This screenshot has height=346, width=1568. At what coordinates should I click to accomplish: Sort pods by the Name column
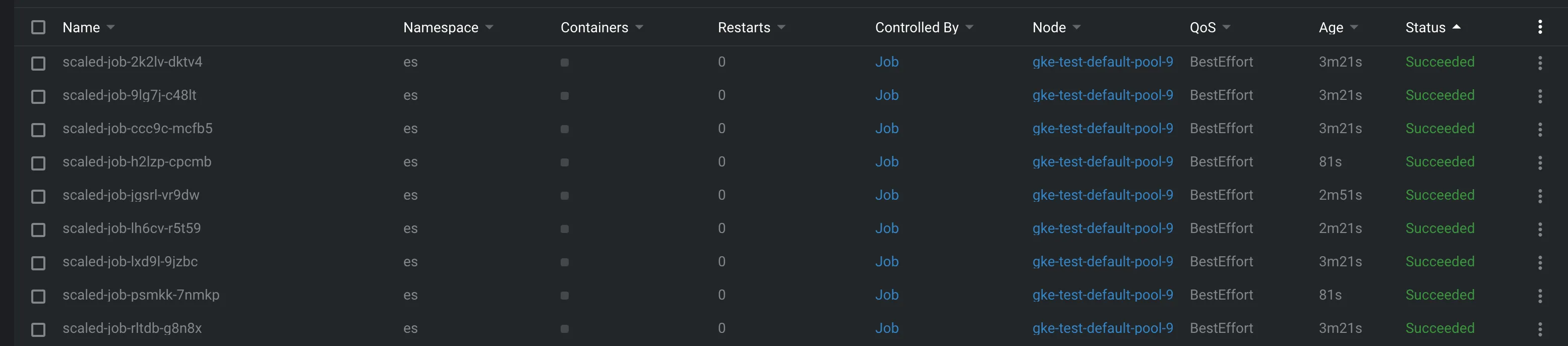pyautogui.click(x=82, y=27)
